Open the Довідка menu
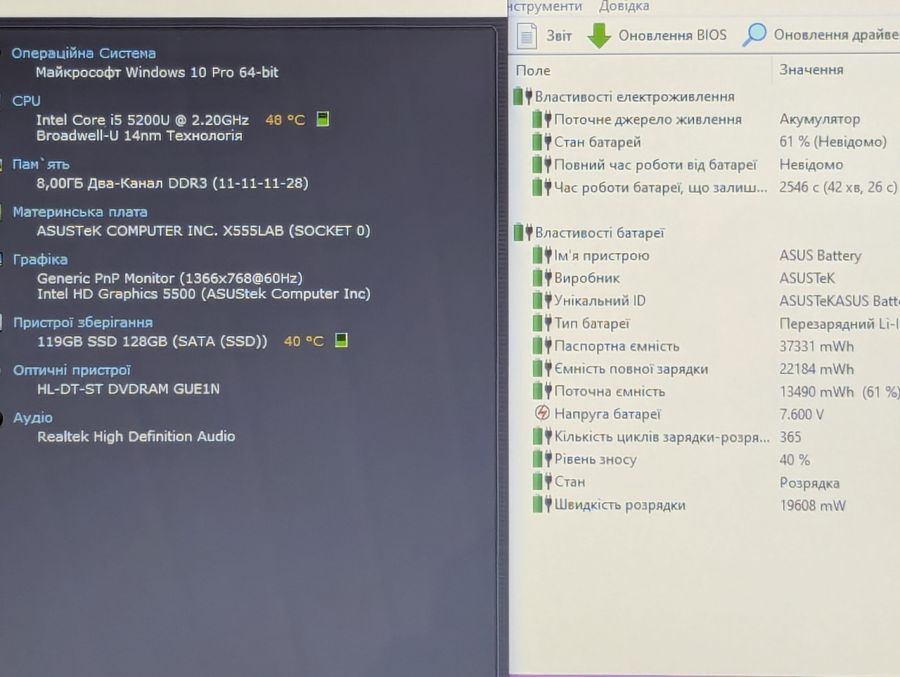 tap(624, 6)
